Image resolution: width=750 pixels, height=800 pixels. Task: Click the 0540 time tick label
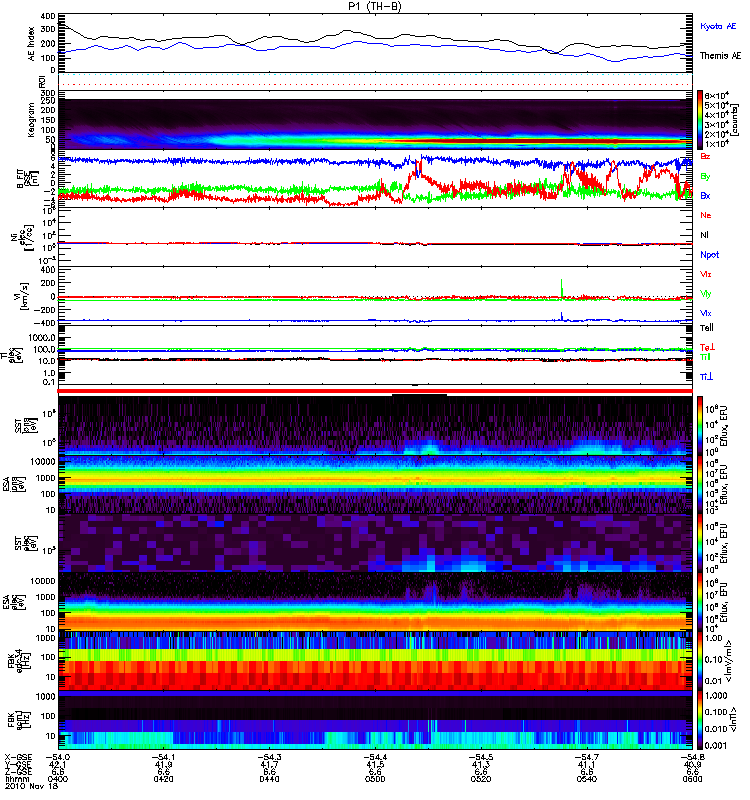[x=586, y=779]
